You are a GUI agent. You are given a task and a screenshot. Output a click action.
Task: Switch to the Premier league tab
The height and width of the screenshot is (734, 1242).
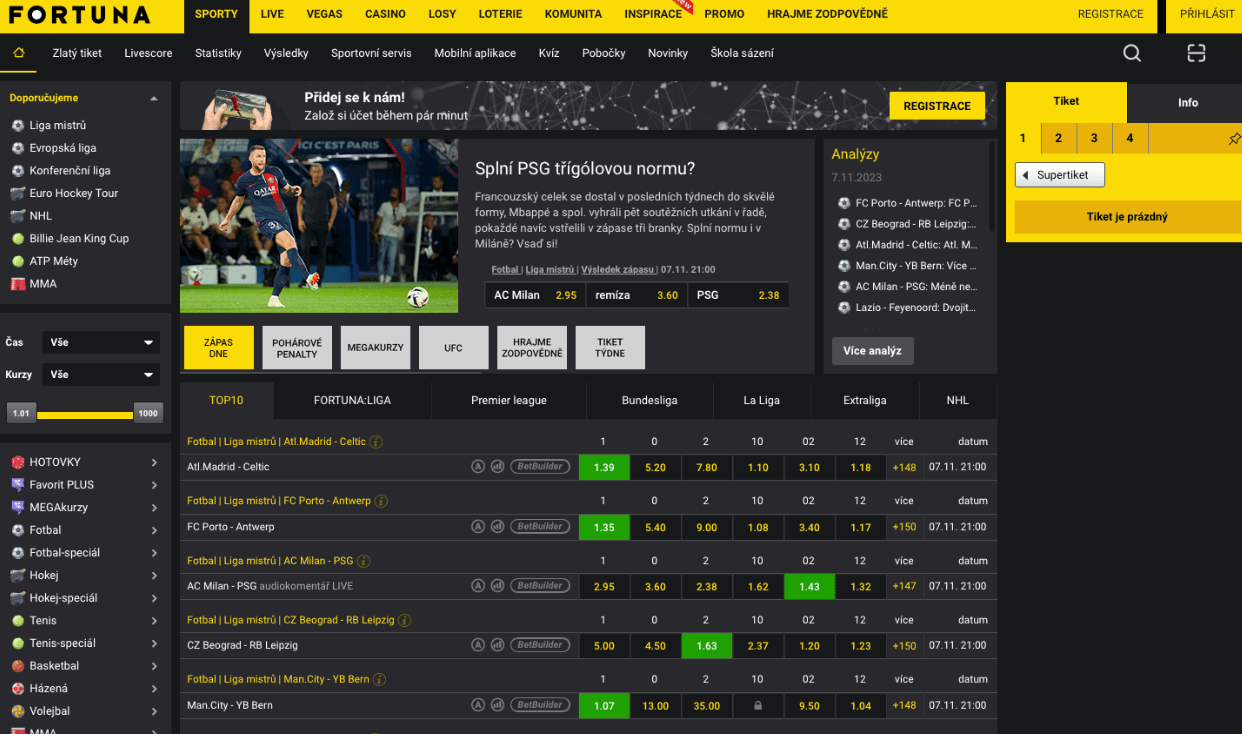tap(508, 400)
